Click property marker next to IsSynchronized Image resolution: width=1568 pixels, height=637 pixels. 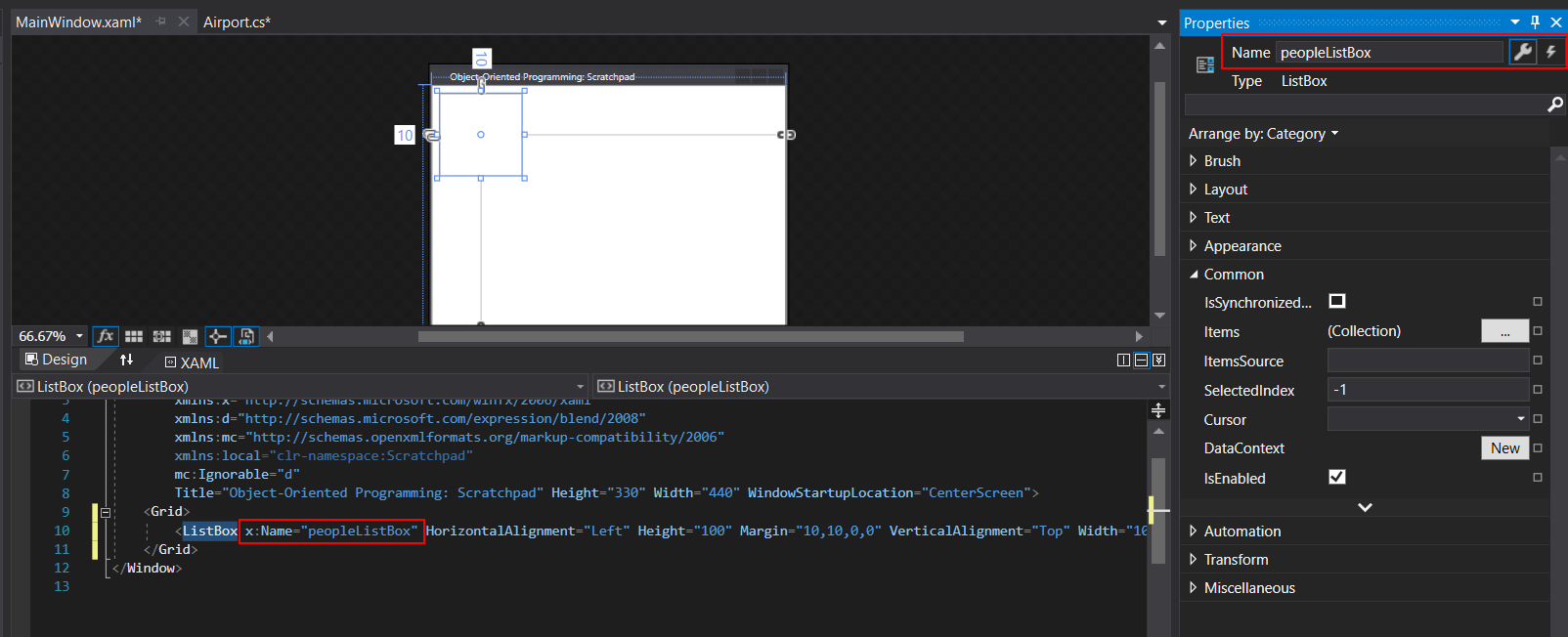pos(1537,302)
